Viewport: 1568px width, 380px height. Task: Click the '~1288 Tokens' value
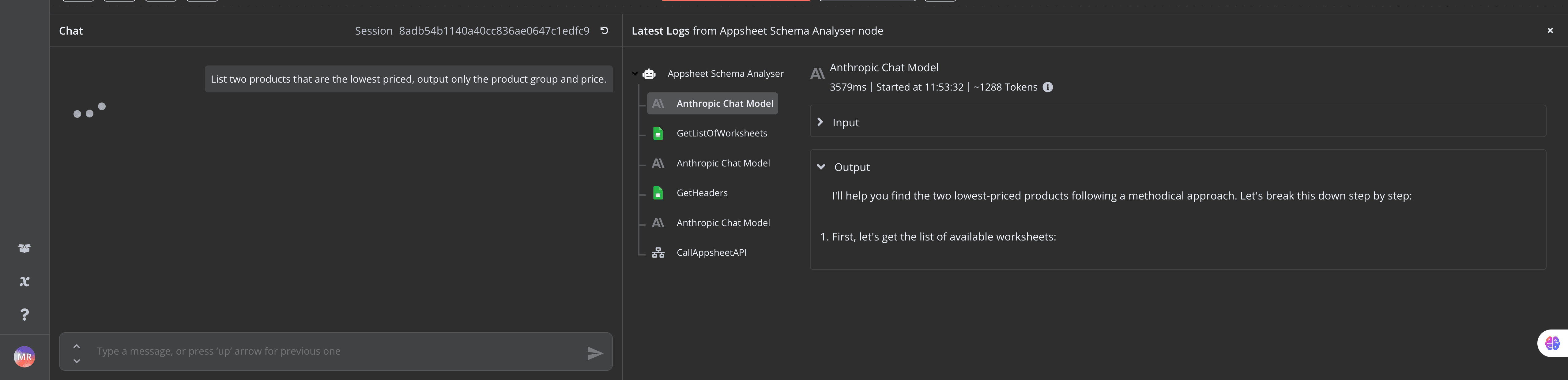pos(1005,87)
